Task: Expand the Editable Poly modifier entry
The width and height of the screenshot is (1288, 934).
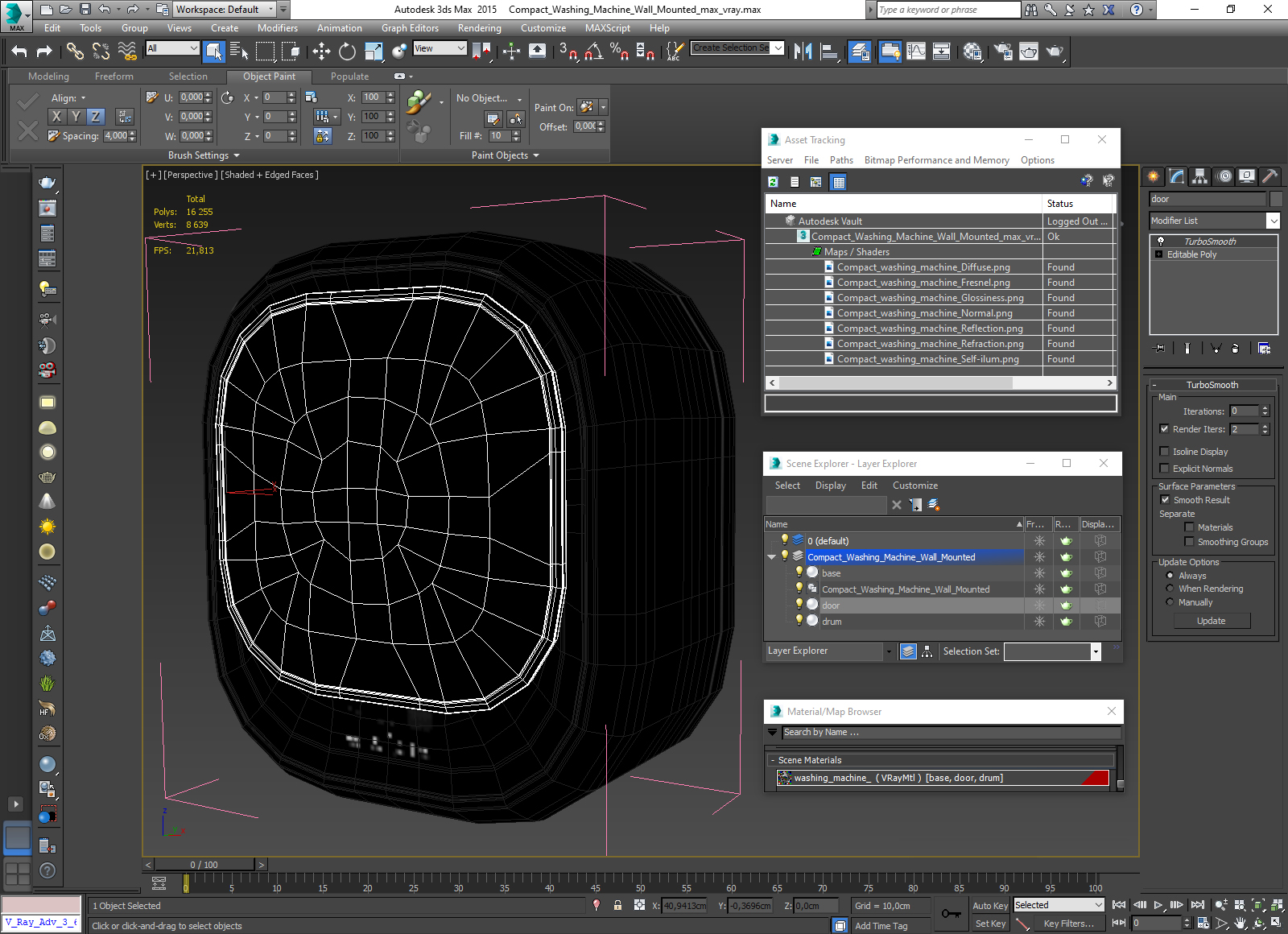Action: (x=1159, y=254)
